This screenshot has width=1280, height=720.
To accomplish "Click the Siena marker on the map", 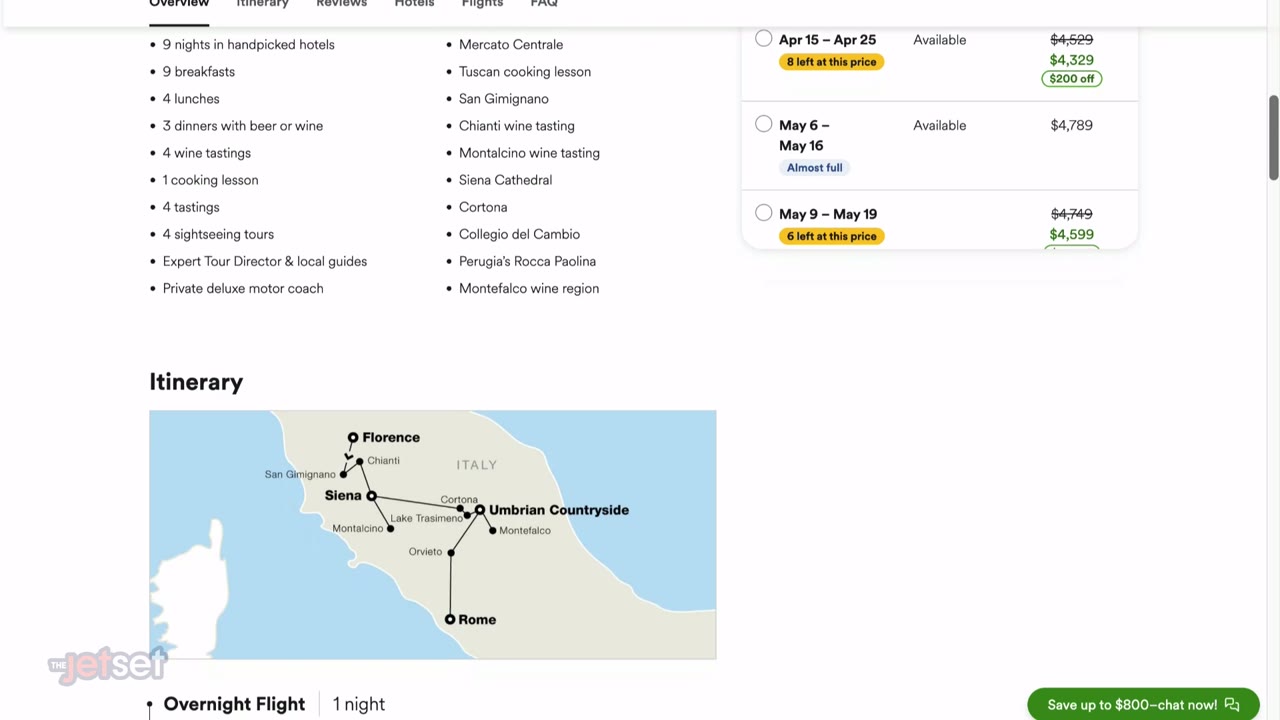I will pos(371,496).
